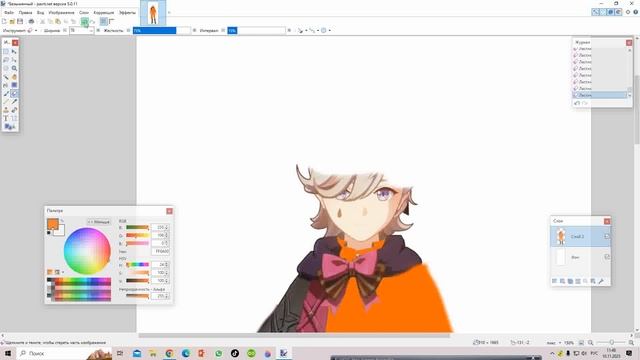Select the Pan hand tool
Image resolution: width=640 pixels, height=360 pixels.
point(14,77)
